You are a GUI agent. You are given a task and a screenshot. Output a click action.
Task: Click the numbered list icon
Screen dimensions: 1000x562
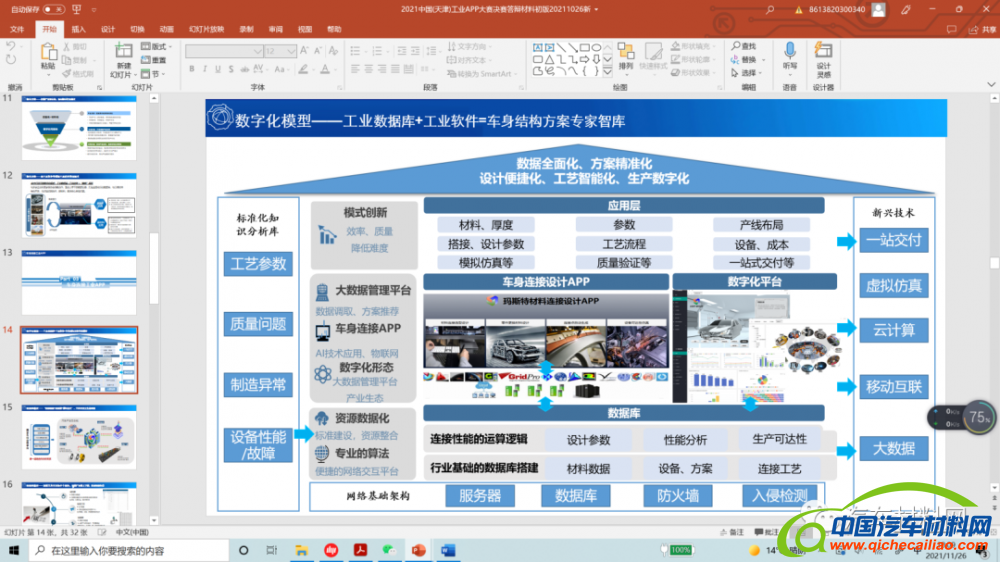point(377,51)
